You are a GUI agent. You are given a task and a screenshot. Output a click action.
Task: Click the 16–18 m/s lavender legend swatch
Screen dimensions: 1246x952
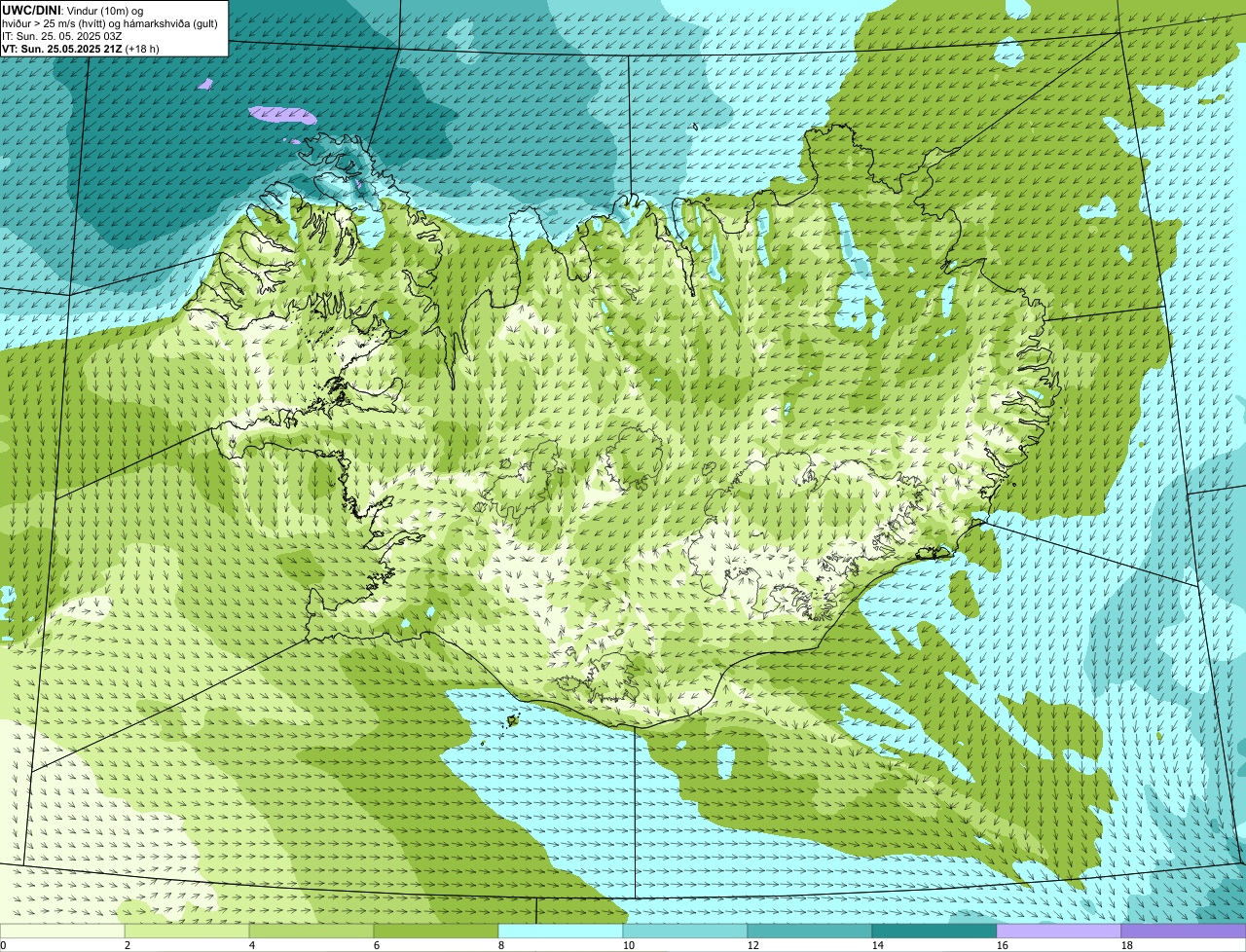(1059, 931)
